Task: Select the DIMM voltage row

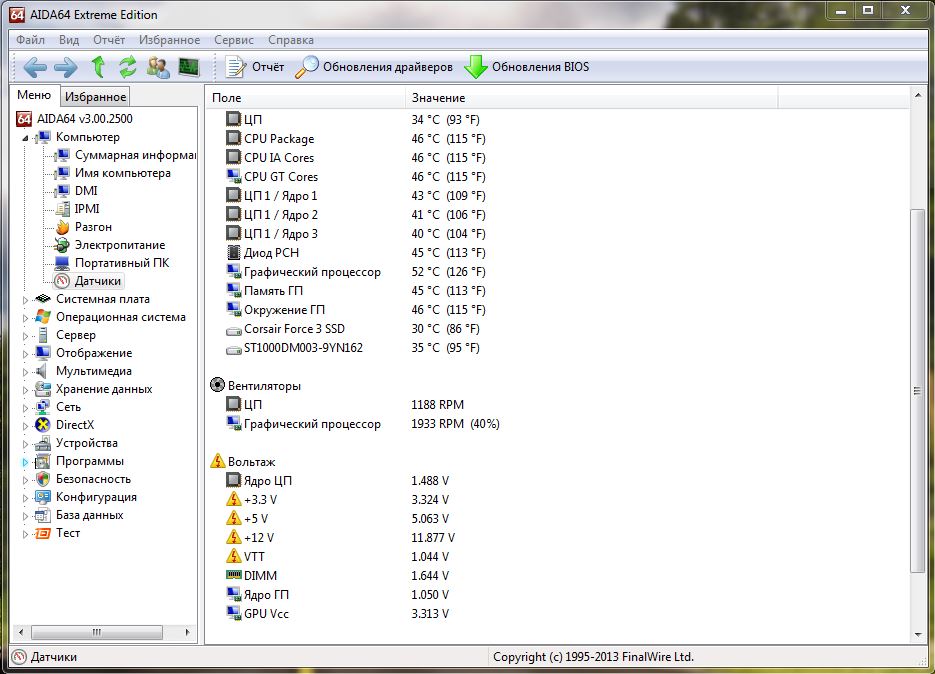Action: 338,576
